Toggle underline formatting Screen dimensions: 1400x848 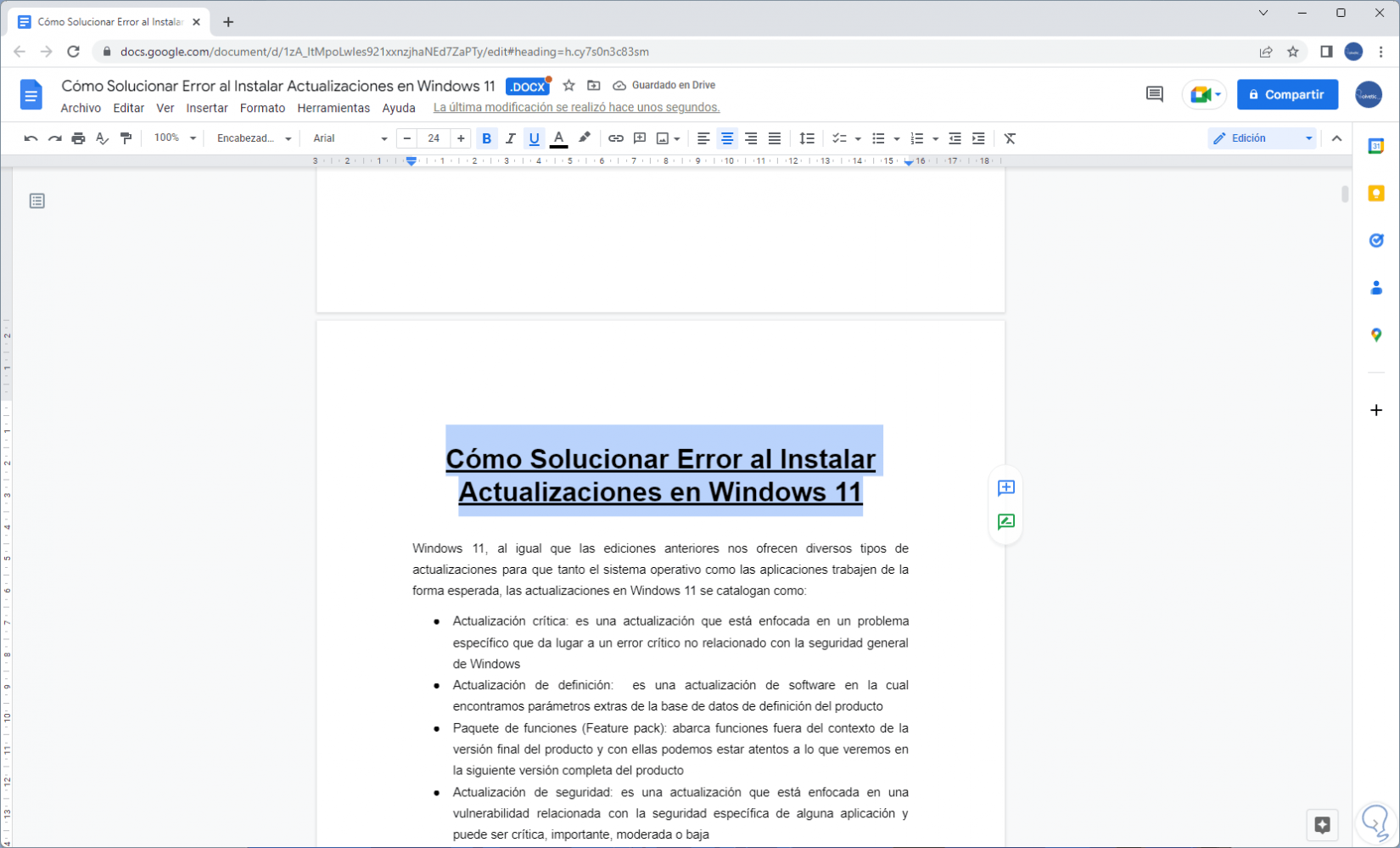click(x=534, y=138)
